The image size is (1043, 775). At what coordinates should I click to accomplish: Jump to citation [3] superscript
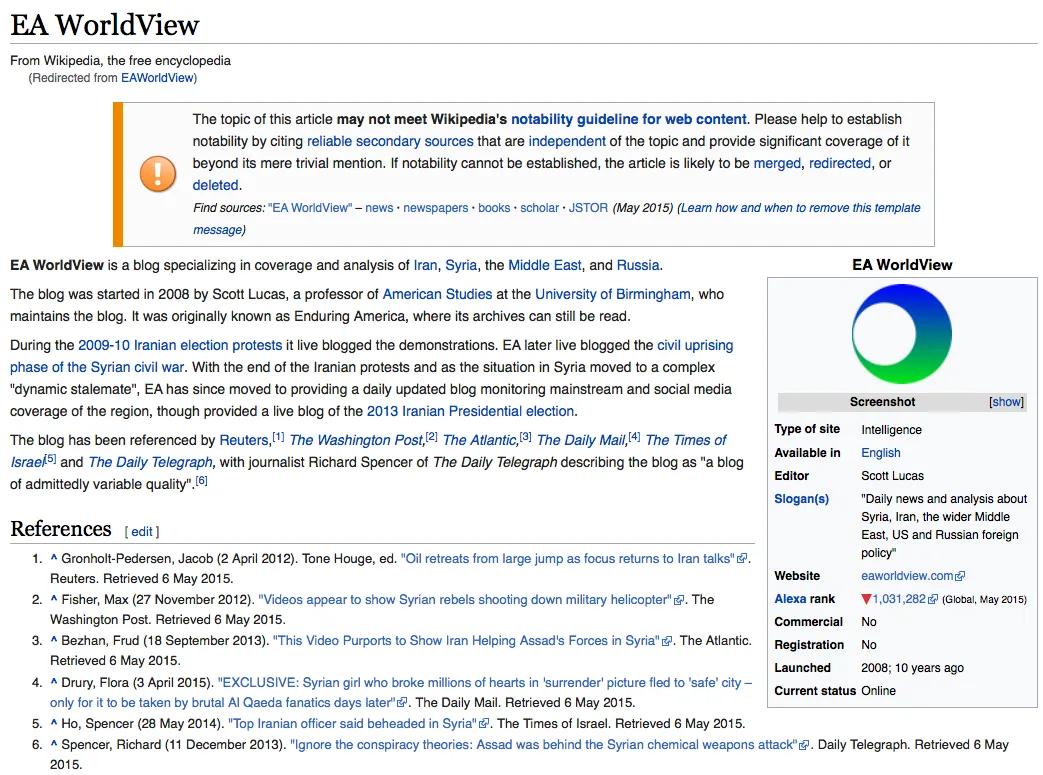click(525, 436)
